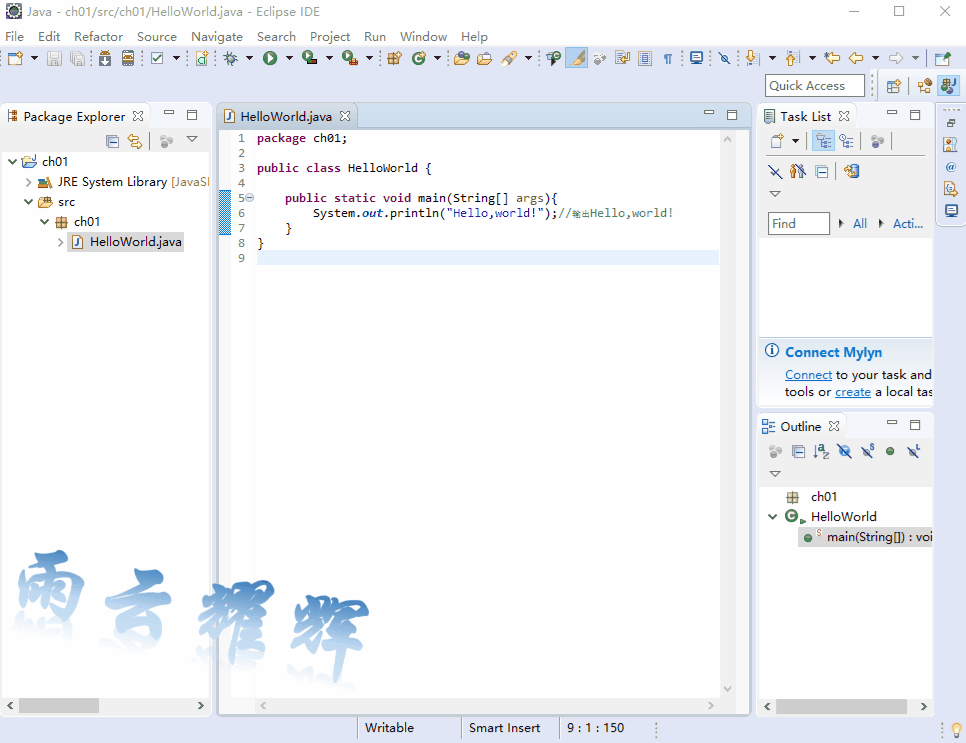The width and height of the screenshot is (966, 743).
Task: Select the HelloWorld.java editor tab
Action: [285, 116]
